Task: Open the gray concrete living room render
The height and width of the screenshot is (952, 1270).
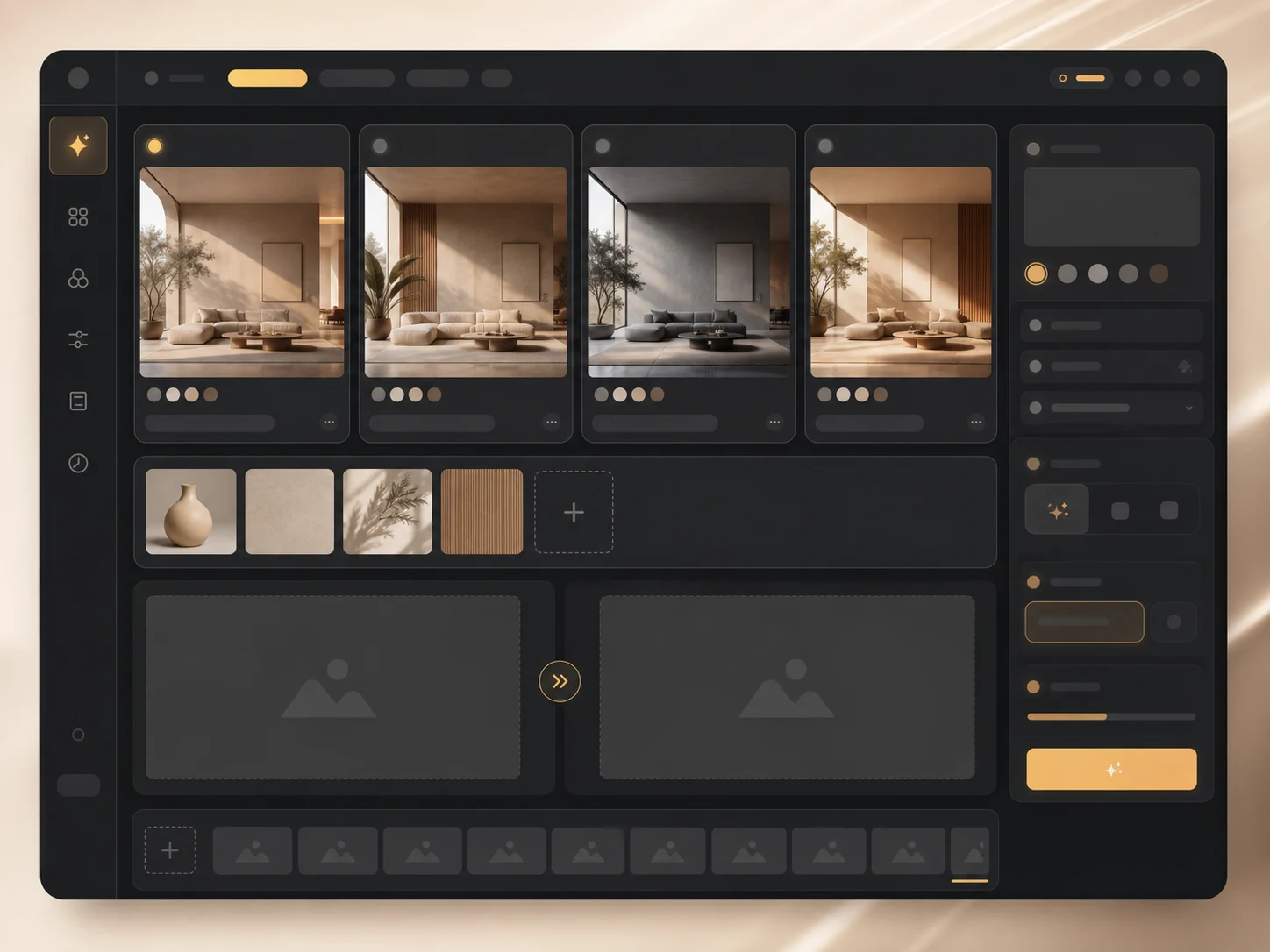Action: (x=689, y=272)
